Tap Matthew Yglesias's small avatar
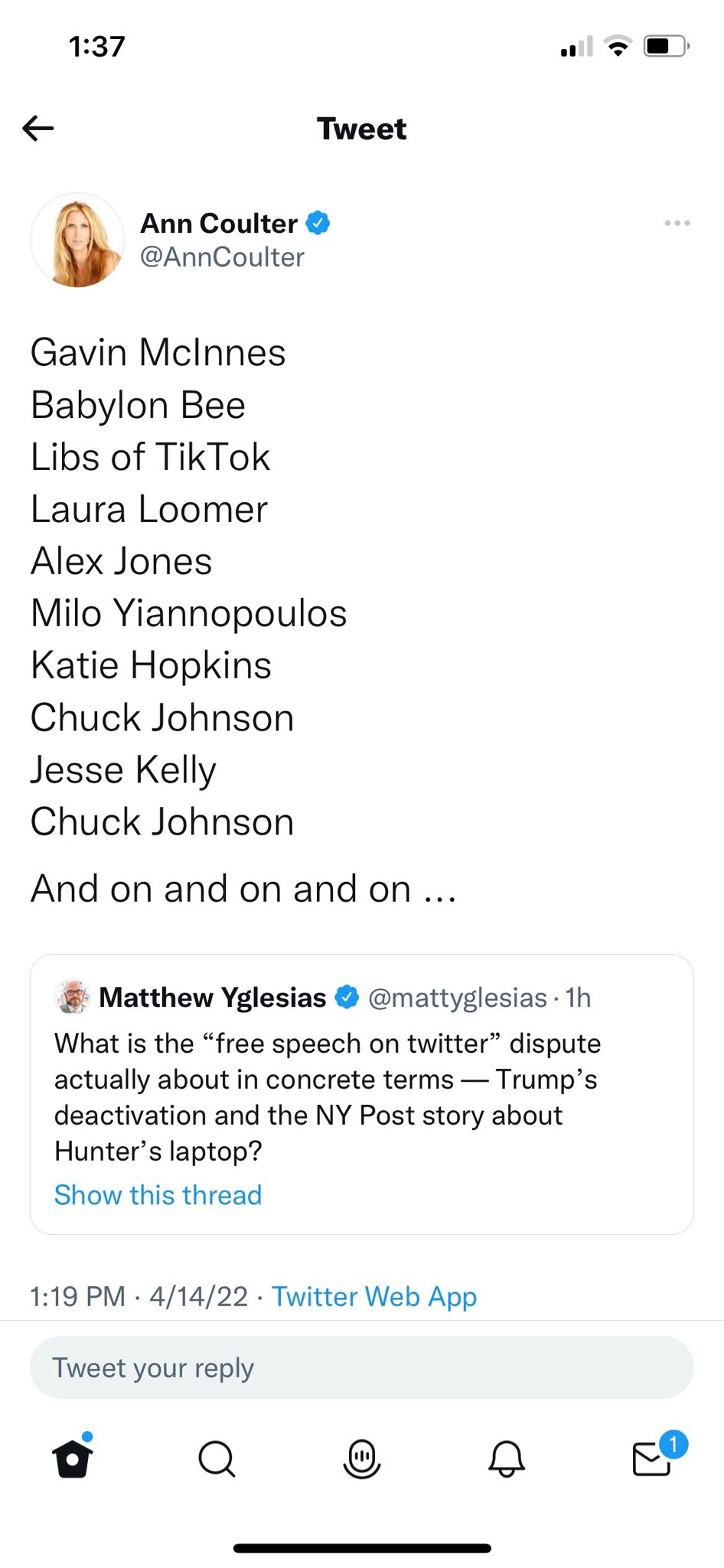This screenshot has height=1568, width=724. click(73, 997)
